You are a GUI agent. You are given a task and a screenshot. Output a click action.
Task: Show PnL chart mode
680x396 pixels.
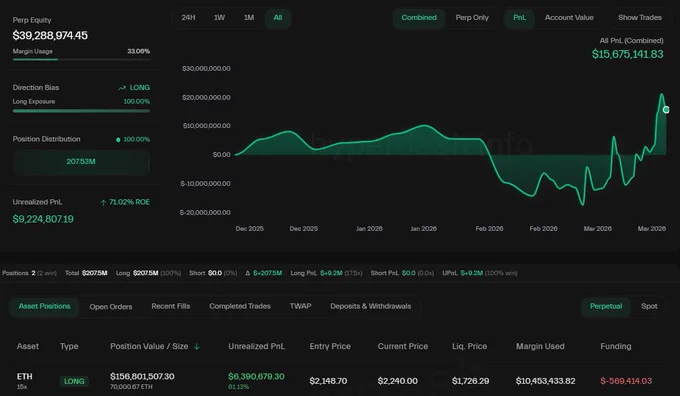pyautogui.click(x=519, y=18)
